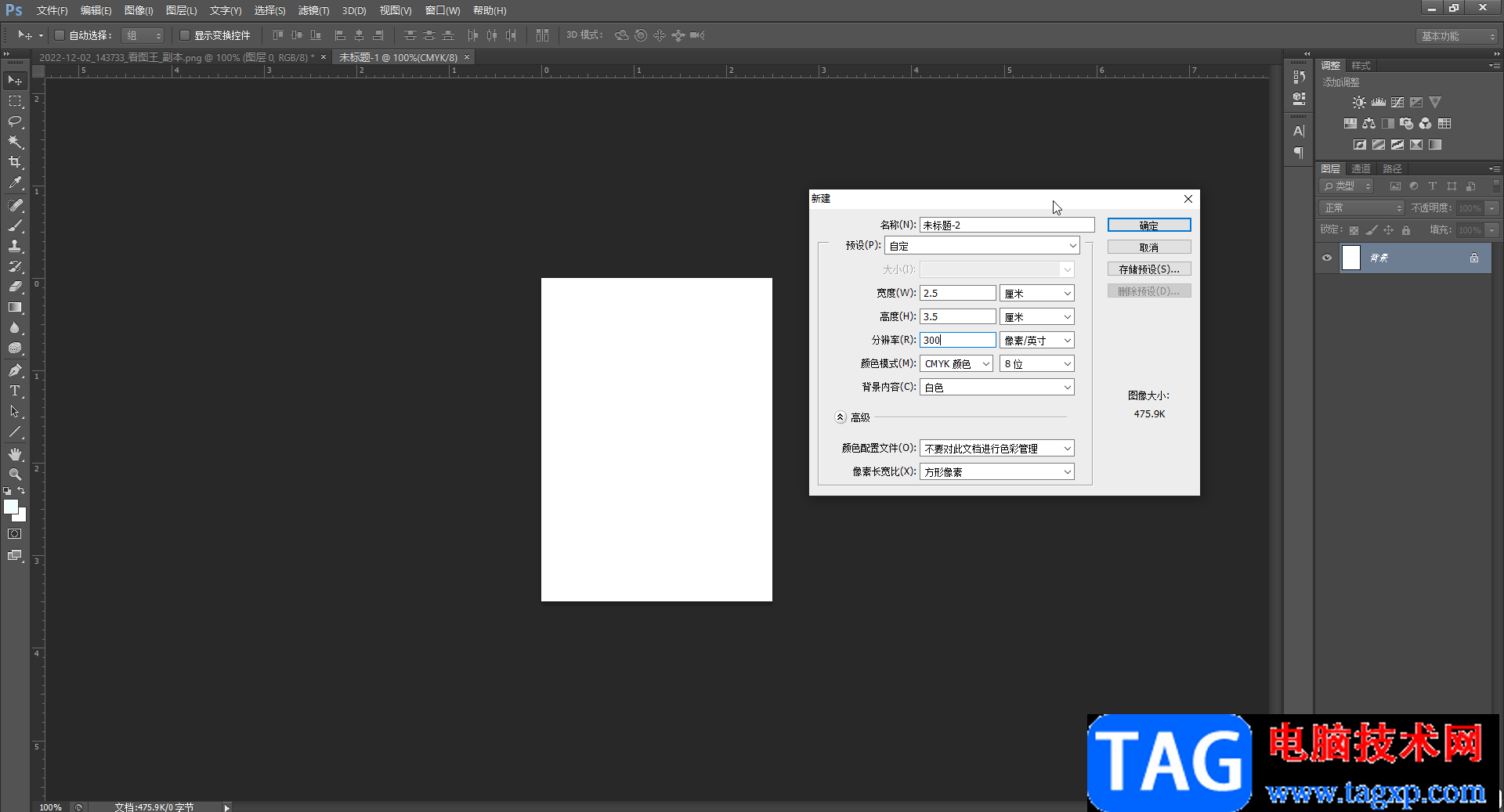The image size is (1504, 812).
Task: Enable the Auto-Select checkbox
Action: coord(60,35)
